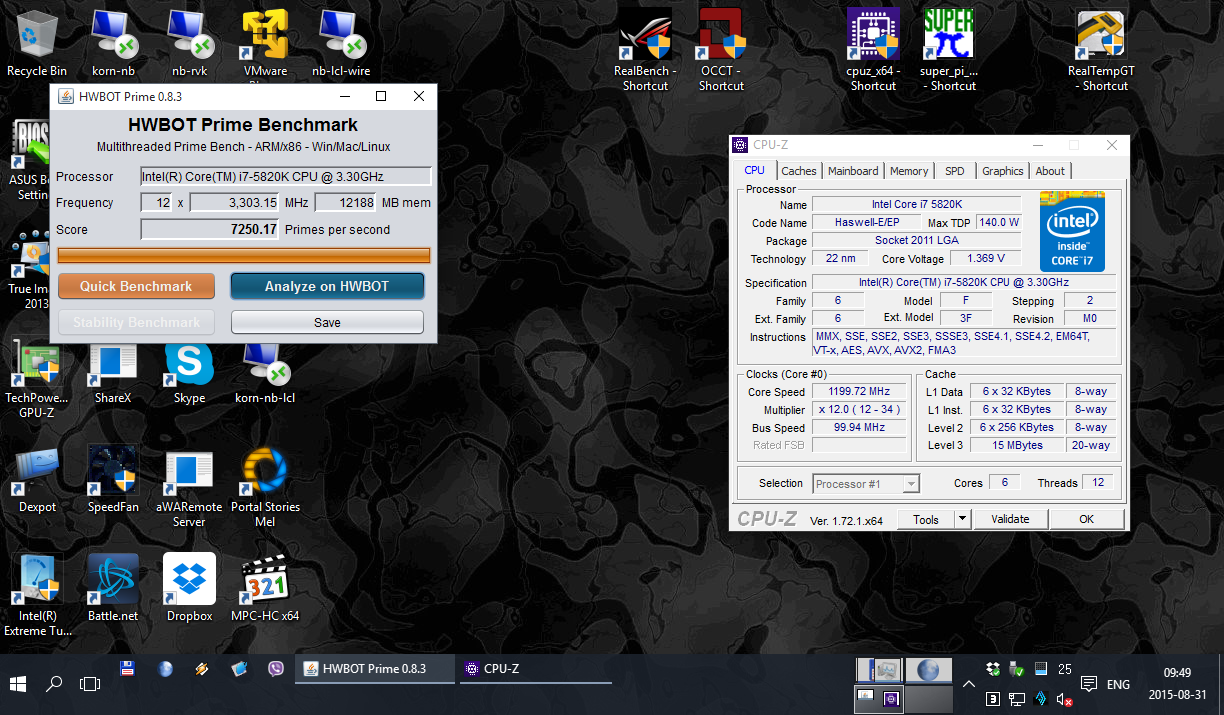Click the Dropbox tray icon
Image resolution: width=1224 pixels, height=715 pixels.
coord(992,669)
